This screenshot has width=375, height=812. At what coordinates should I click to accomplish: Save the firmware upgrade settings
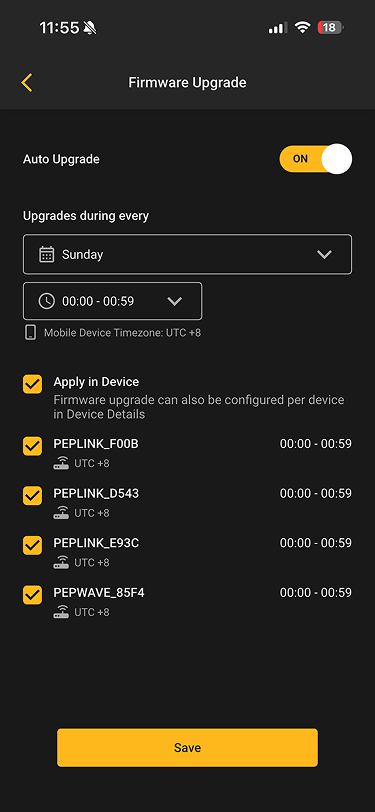188,747
